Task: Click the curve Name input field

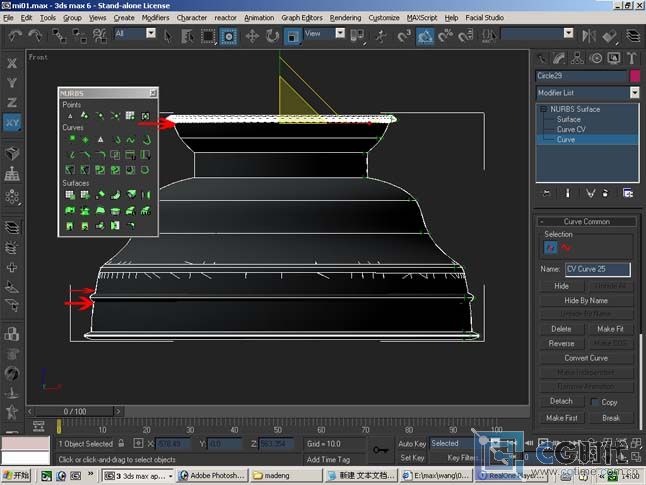Action: [x=597, y=269]
